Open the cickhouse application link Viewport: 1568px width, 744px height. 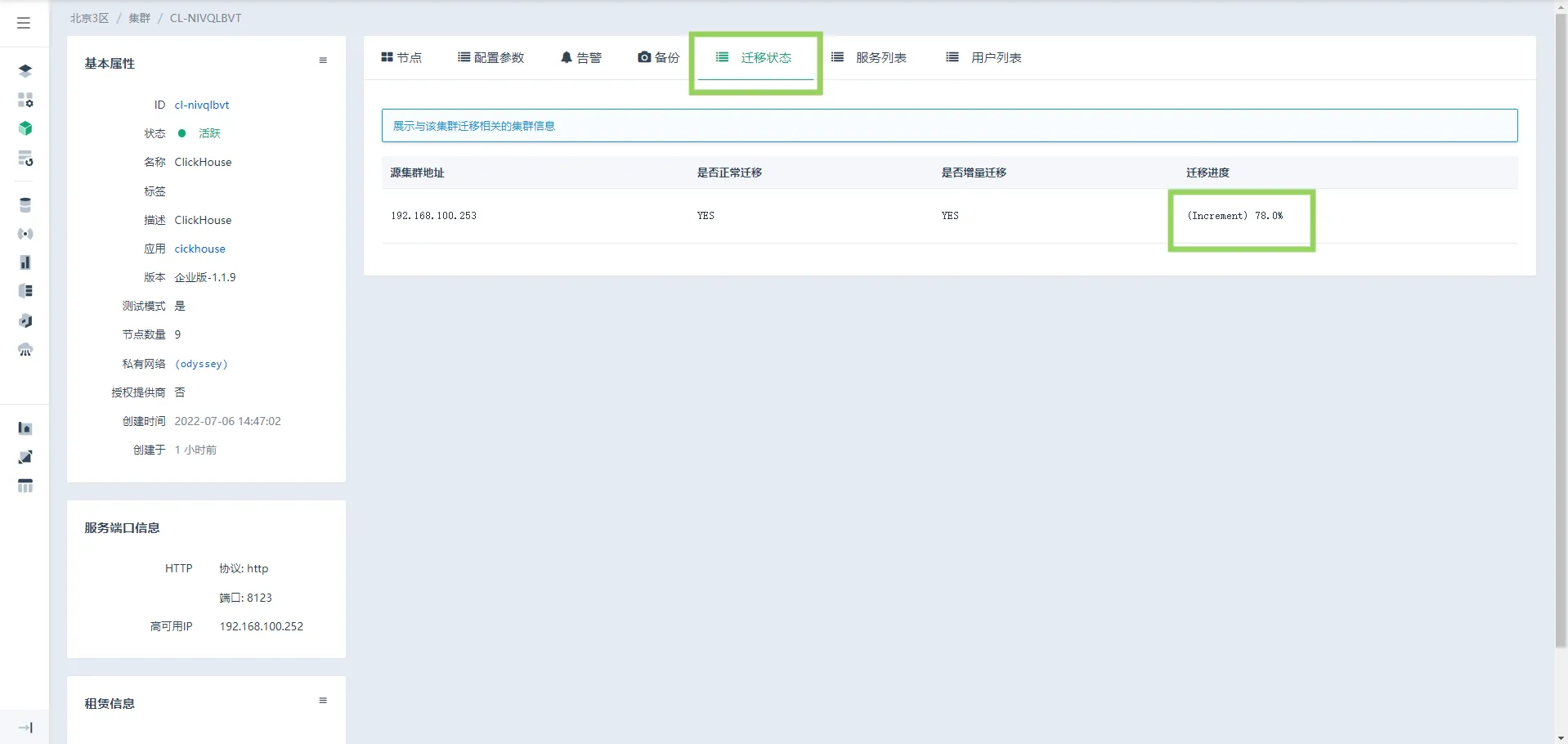[199, 249]
